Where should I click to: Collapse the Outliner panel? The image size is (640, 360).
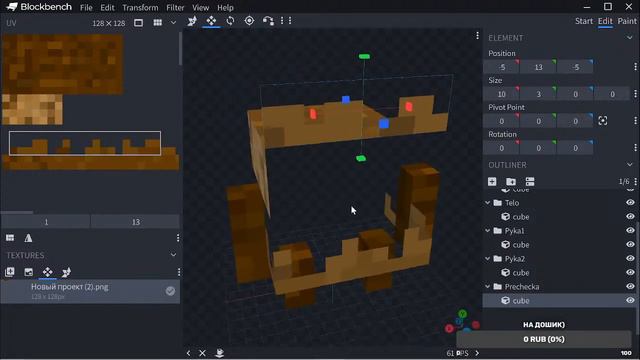(629, 165)
